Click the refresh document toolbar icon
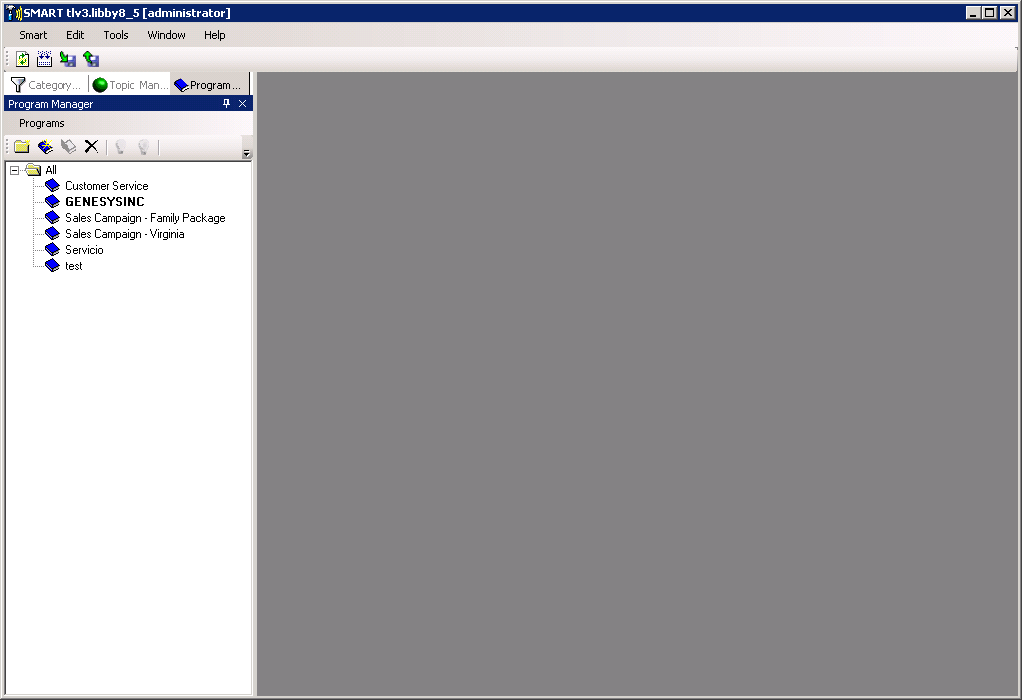This screenshot has width=1022, height=700. [22, 59]
